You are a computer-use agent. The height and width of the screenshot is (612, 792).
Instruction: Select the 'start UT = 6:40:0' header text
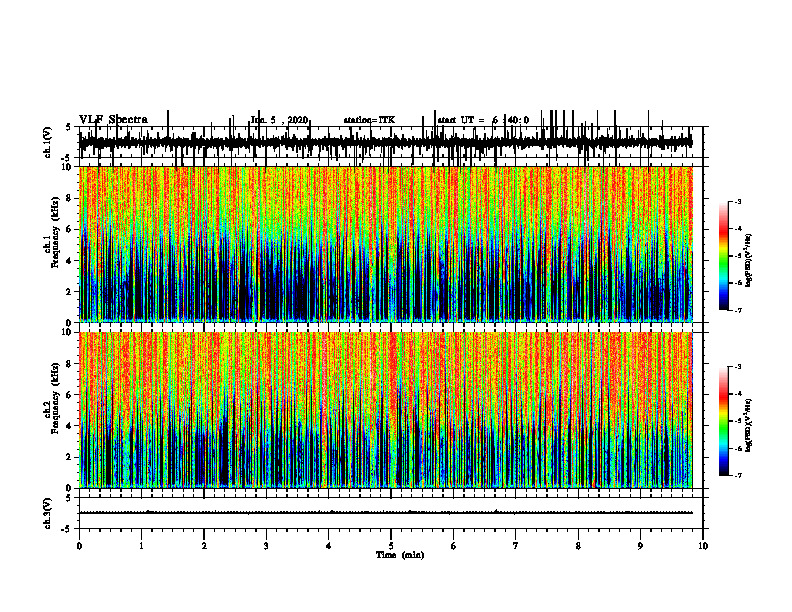pyautogui.click(x=483, y=120)
